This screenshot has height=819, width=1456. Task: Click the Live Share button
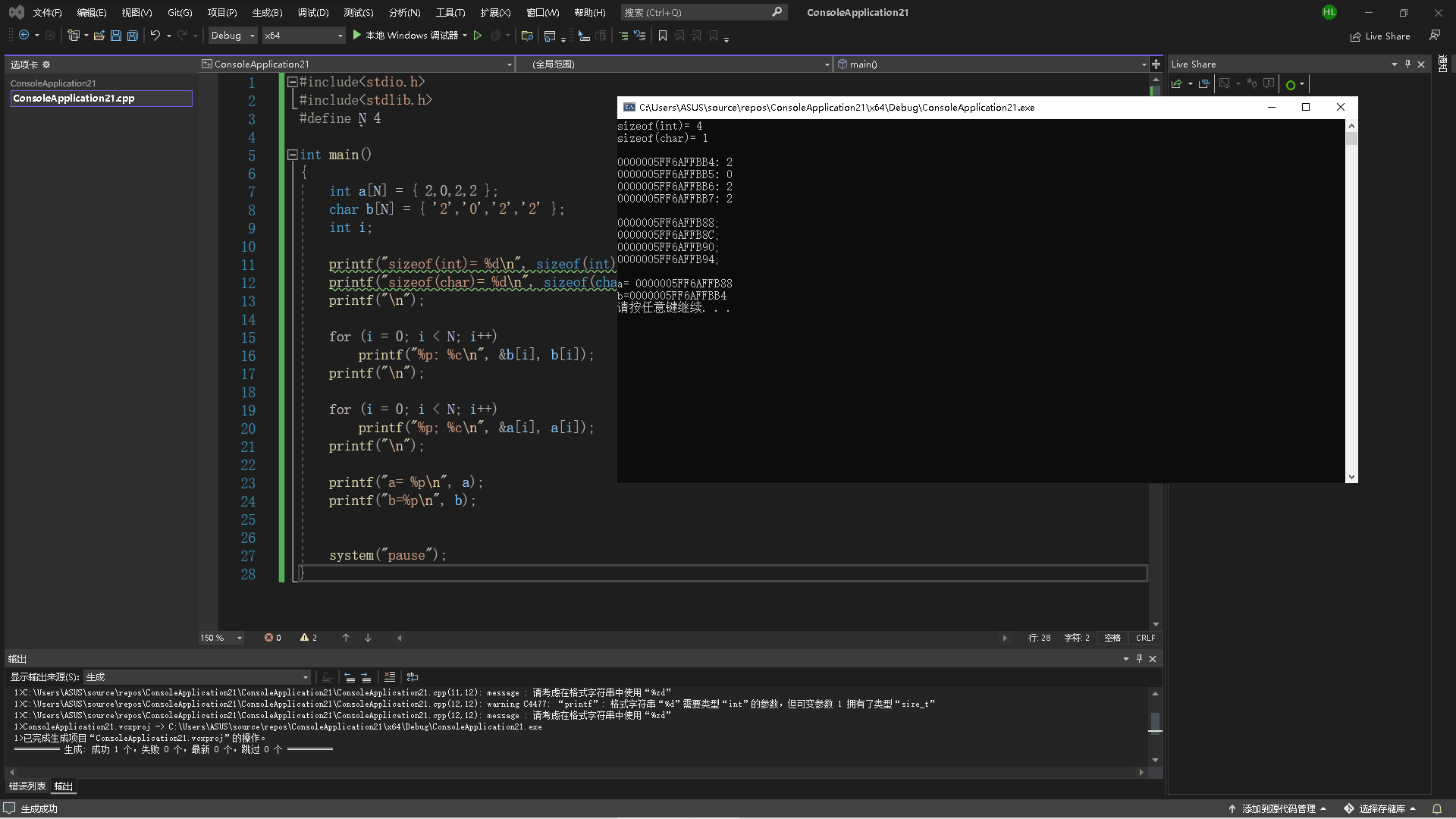(x=1380, y=36)
